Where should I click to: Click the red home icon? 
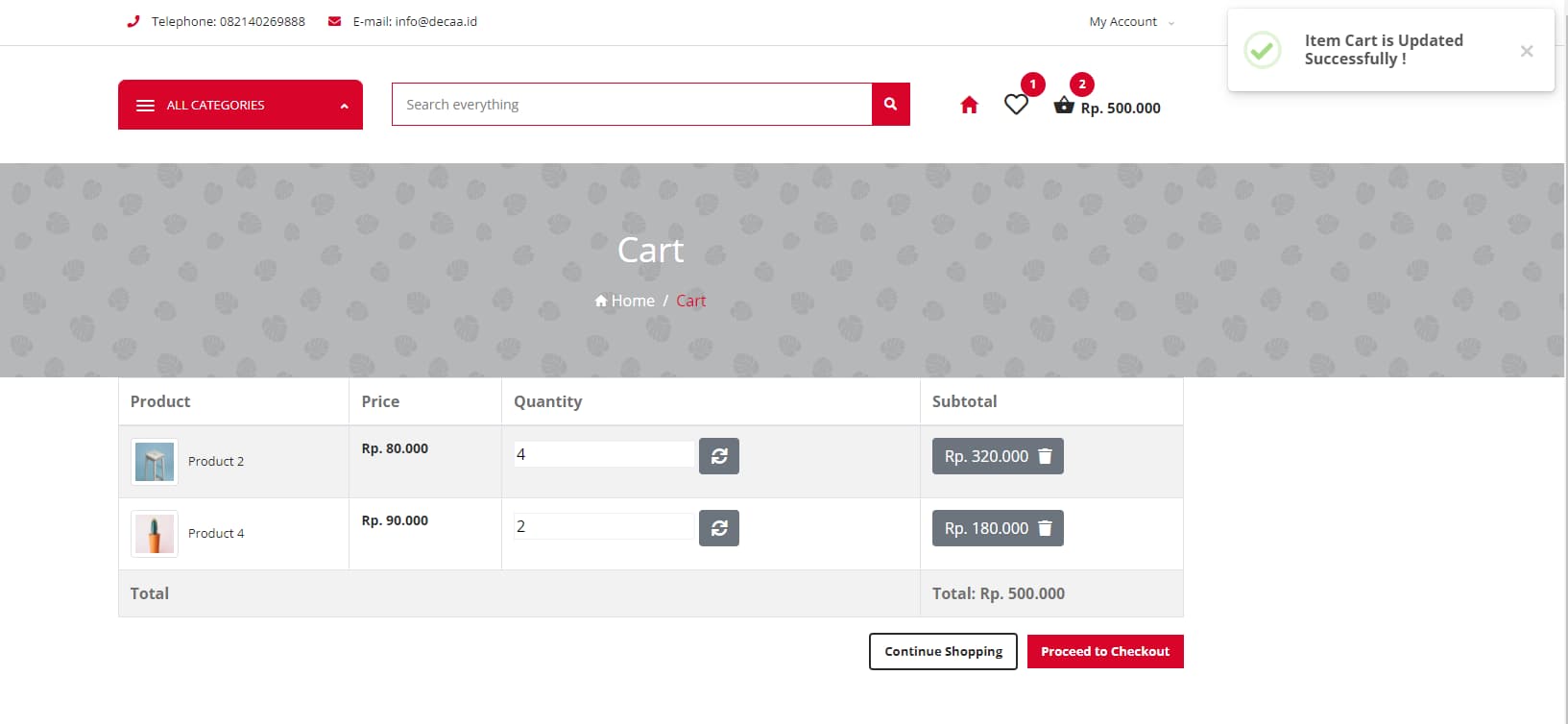click(969, 105)
